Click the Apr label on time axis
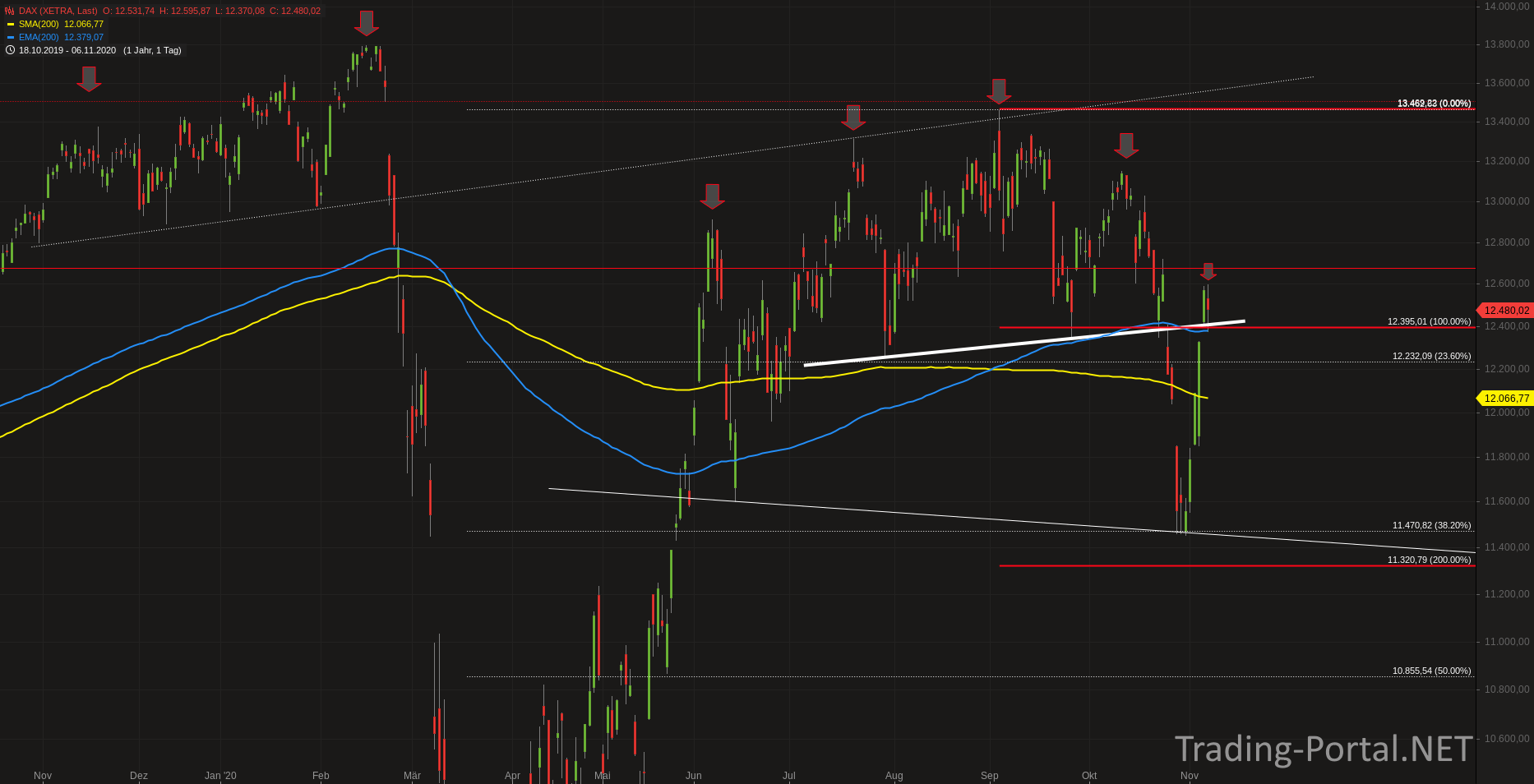1534x784 pixels. click(x=512, y=776)
